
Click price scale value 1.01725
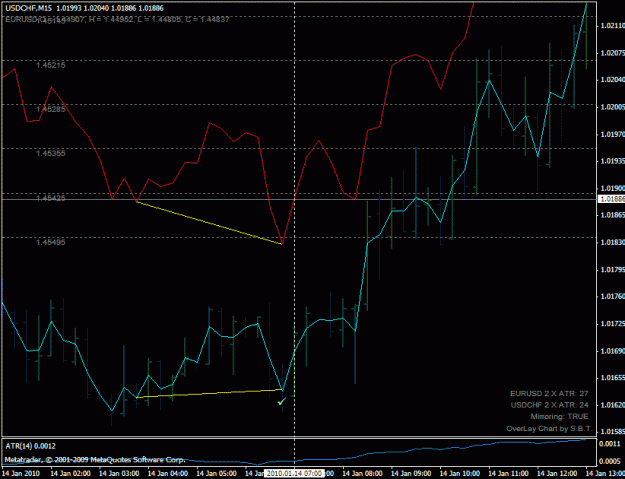click(x=612, y=324)
